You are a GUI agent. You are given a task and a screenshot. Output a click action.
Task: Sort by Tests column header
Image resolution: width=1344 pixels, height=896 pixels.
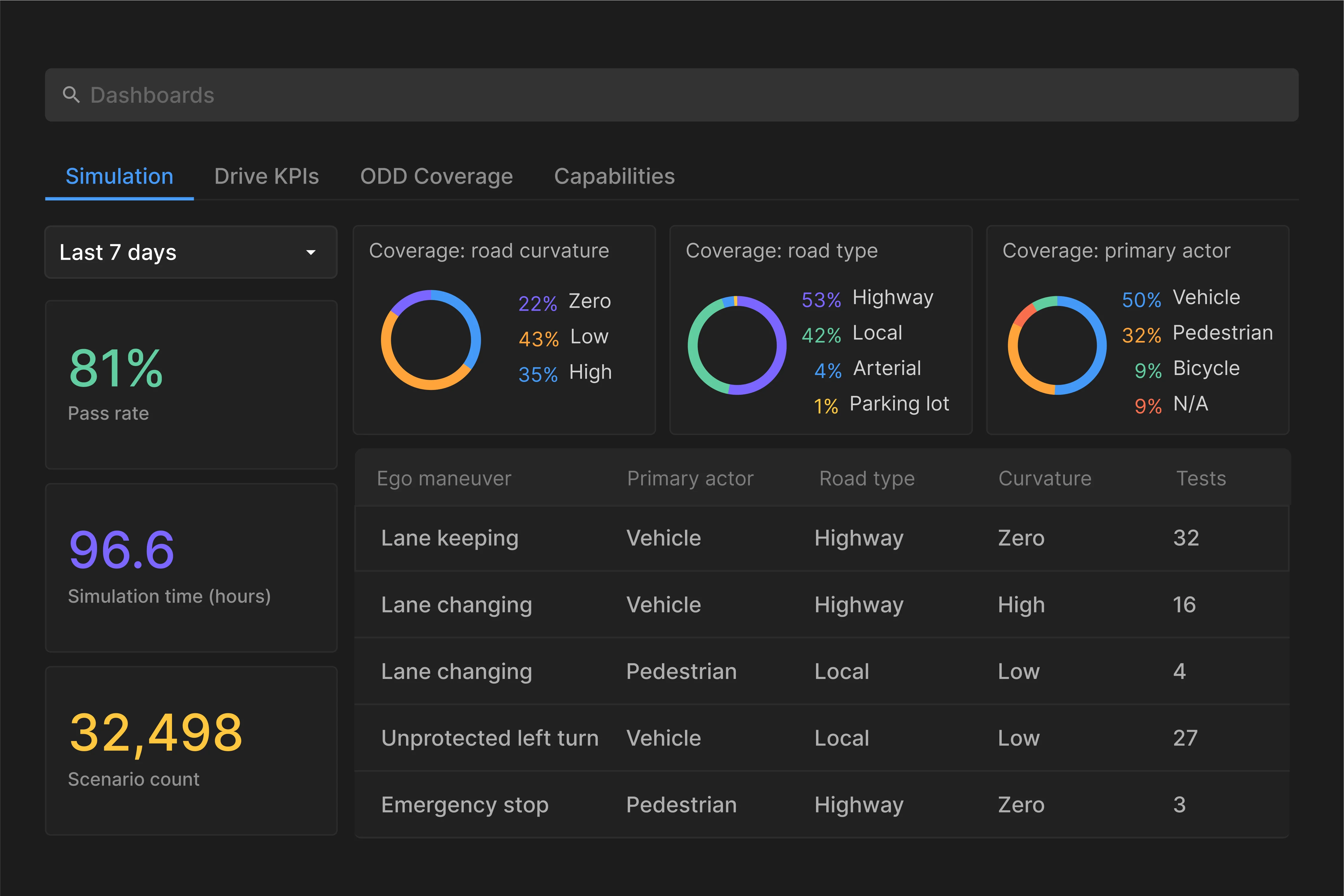[x=1201, y=478]
